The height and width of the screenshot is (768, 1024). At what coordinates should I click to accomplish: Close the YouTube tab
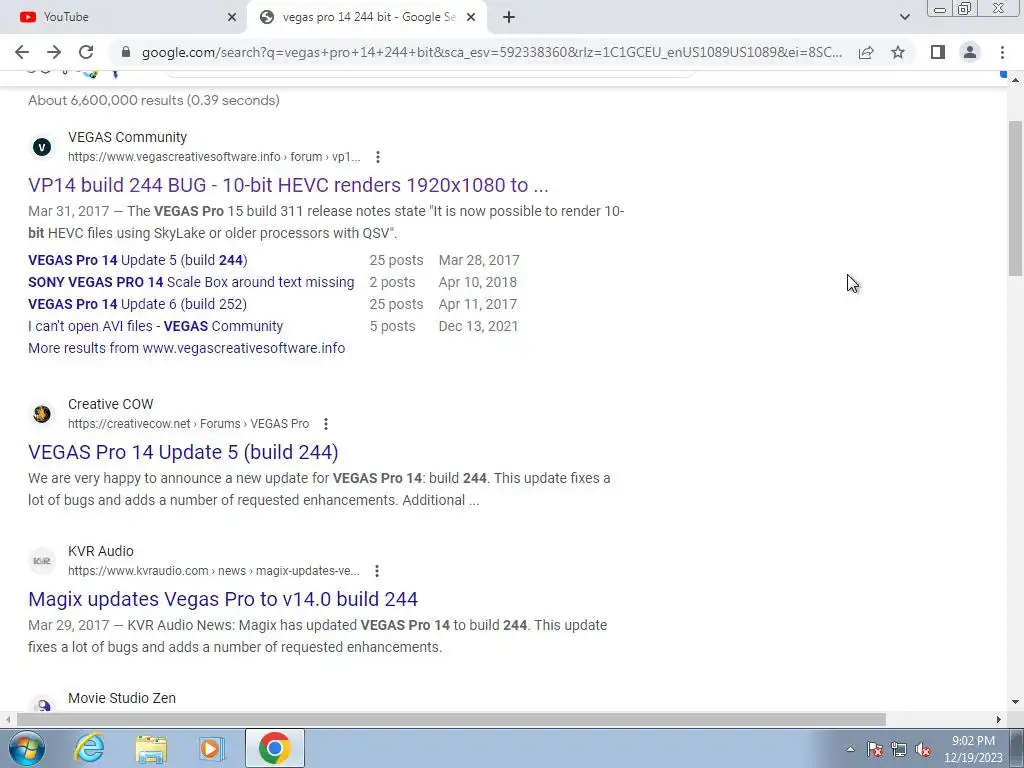pyautogui.click(x=232, y=17)
